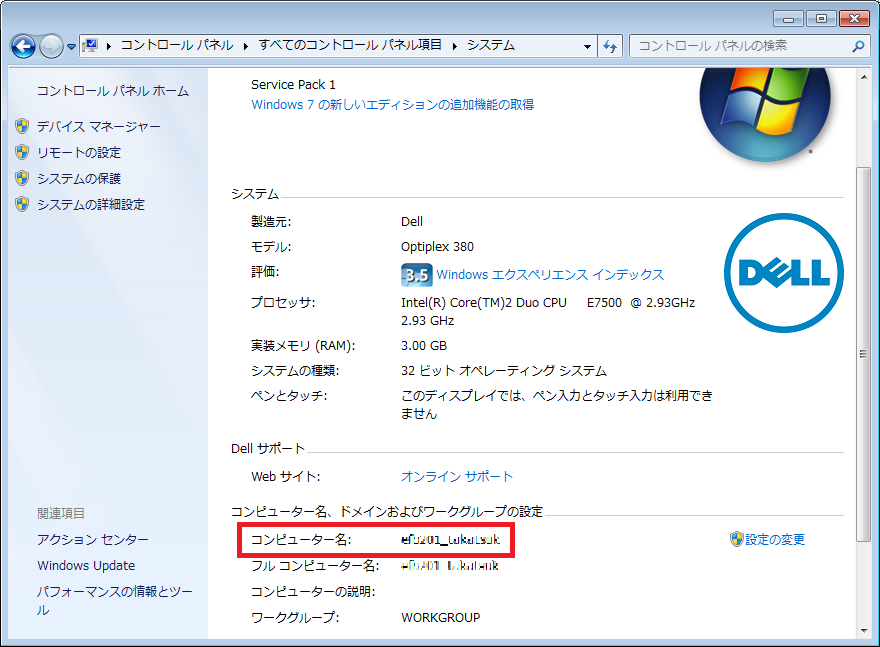Click the refresh button beside address bar
880x647 pixels.
tap(610, 47)
